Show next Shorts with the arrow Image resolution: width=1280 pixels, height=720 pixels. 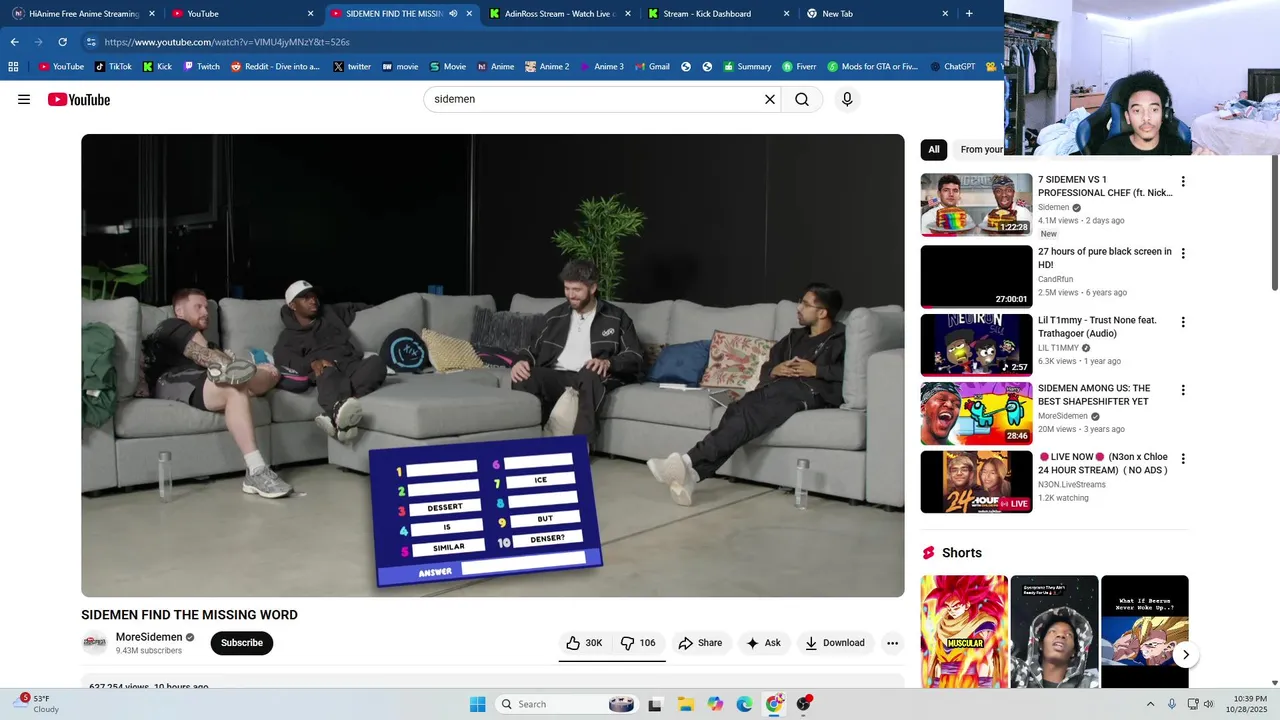(x=1185, y=655)
